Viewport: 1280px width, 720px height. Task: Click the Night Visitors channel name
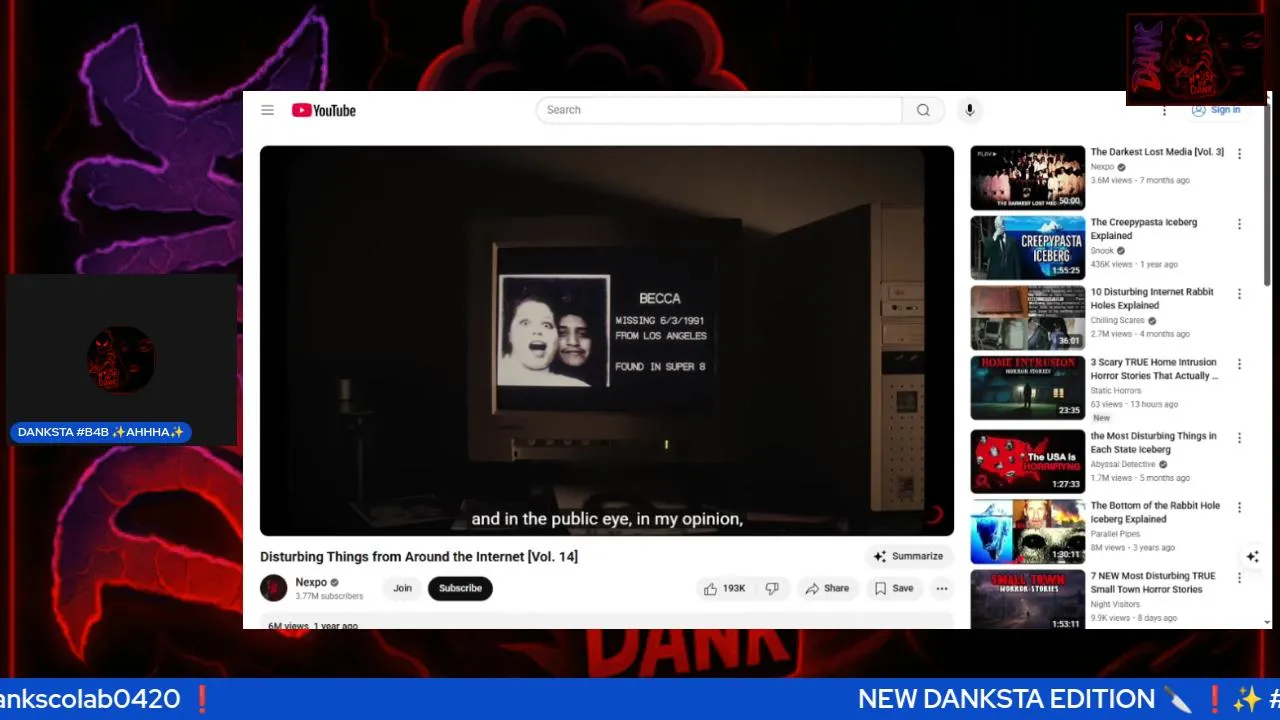tap(1115, 604)
